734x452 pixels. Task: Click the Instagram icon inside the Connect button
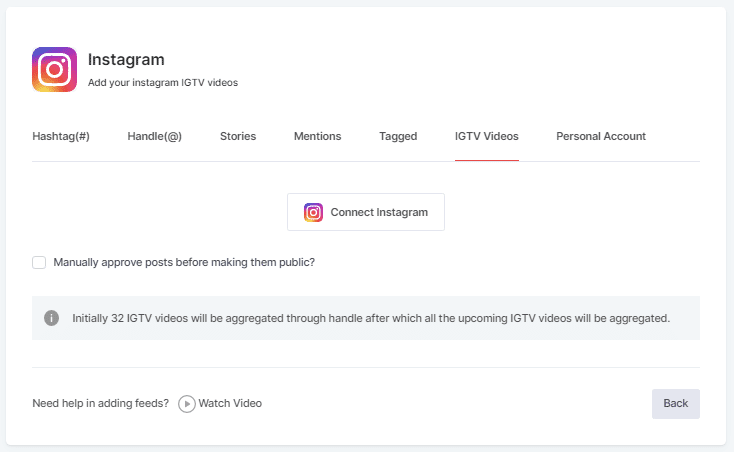(x=314, y=212)
